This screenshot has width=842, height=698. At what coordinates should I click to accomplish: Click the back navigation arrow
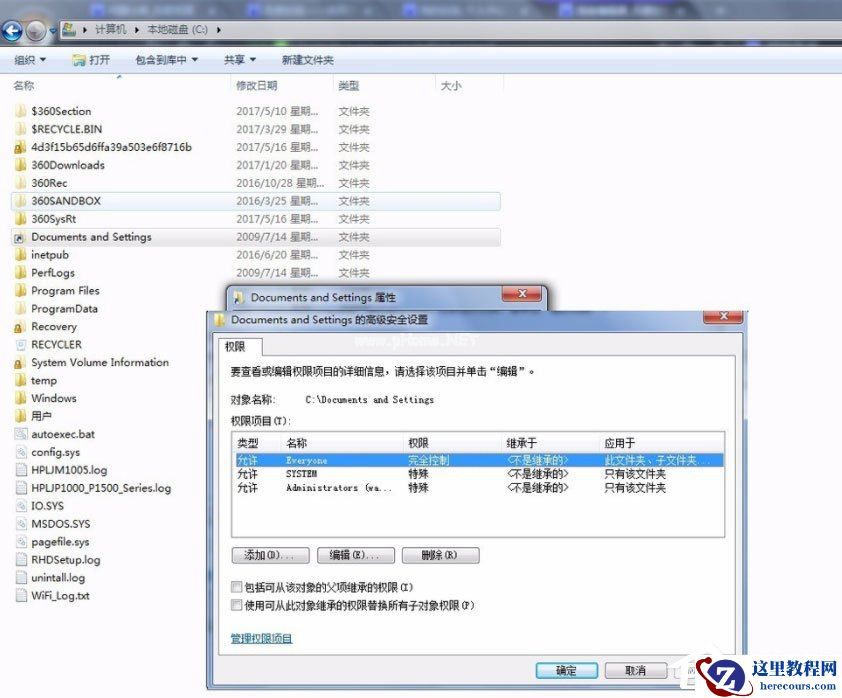[12, 30]
